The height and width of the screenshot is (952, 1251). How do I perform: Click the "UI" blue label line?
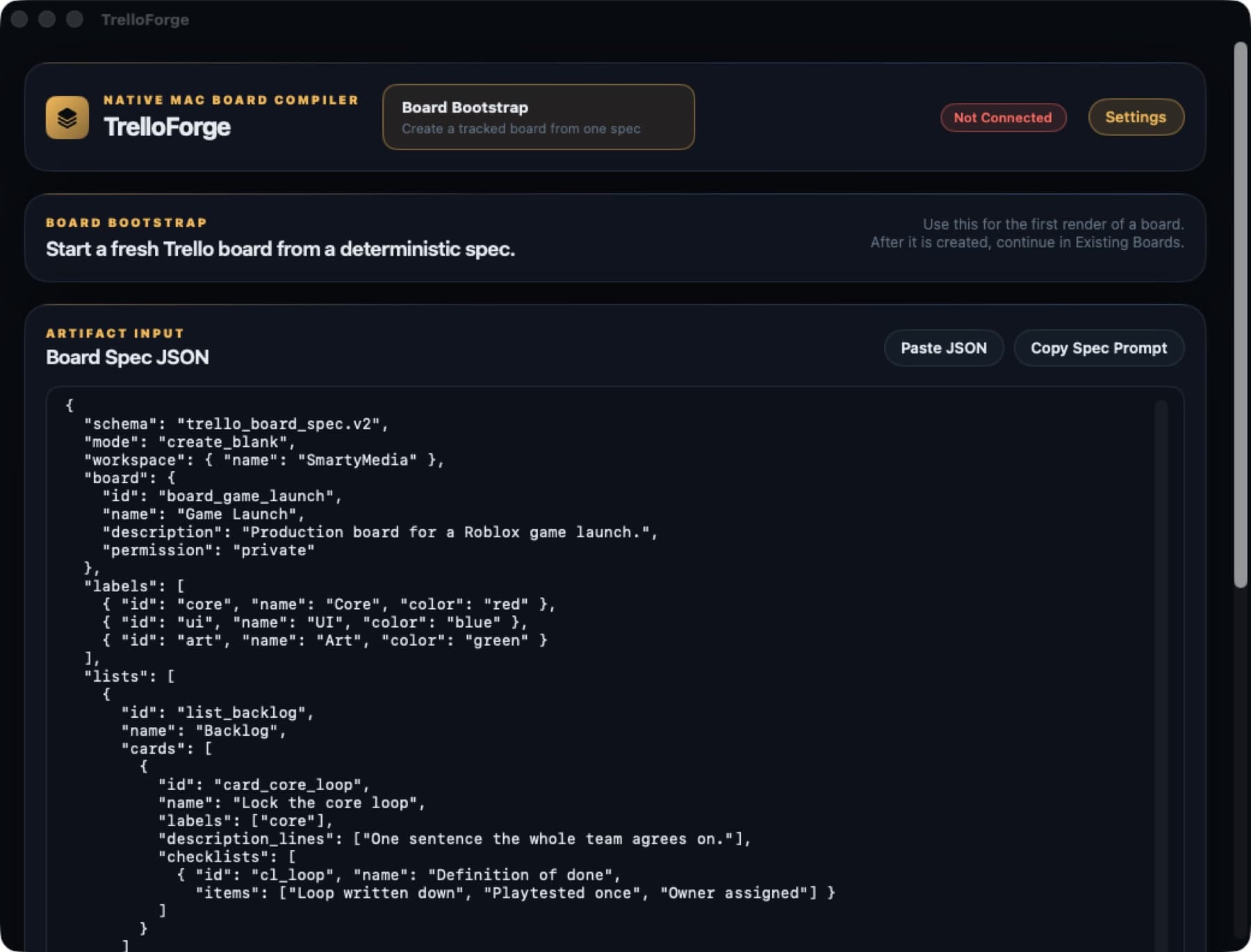[315, 623]
